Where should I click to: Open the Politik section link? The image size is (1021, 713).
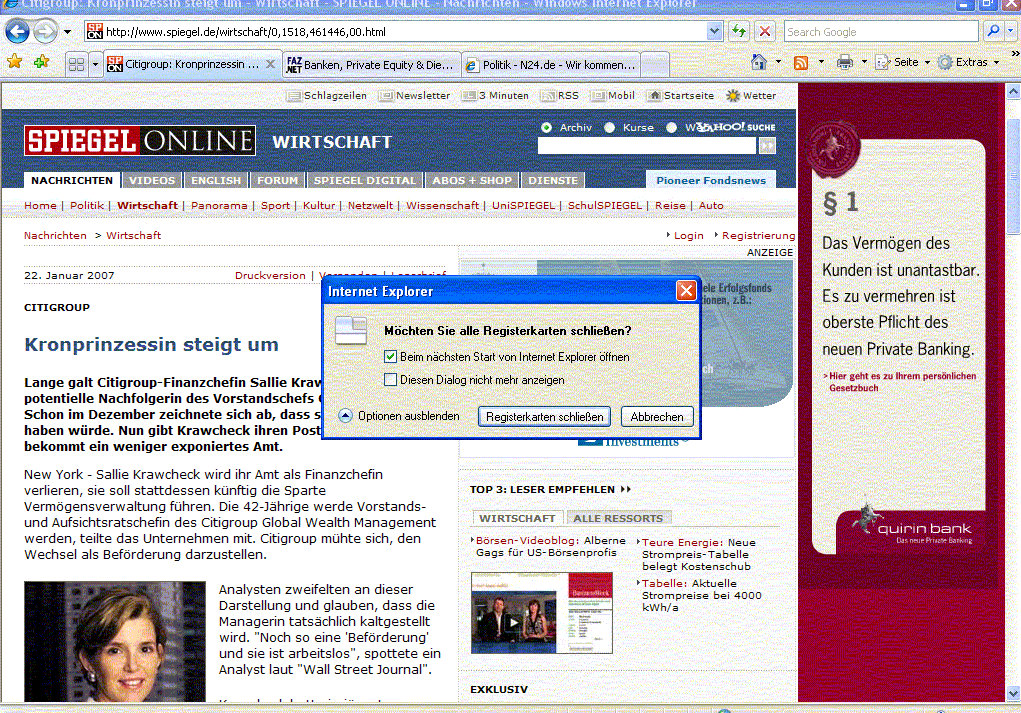pos(87,205)
